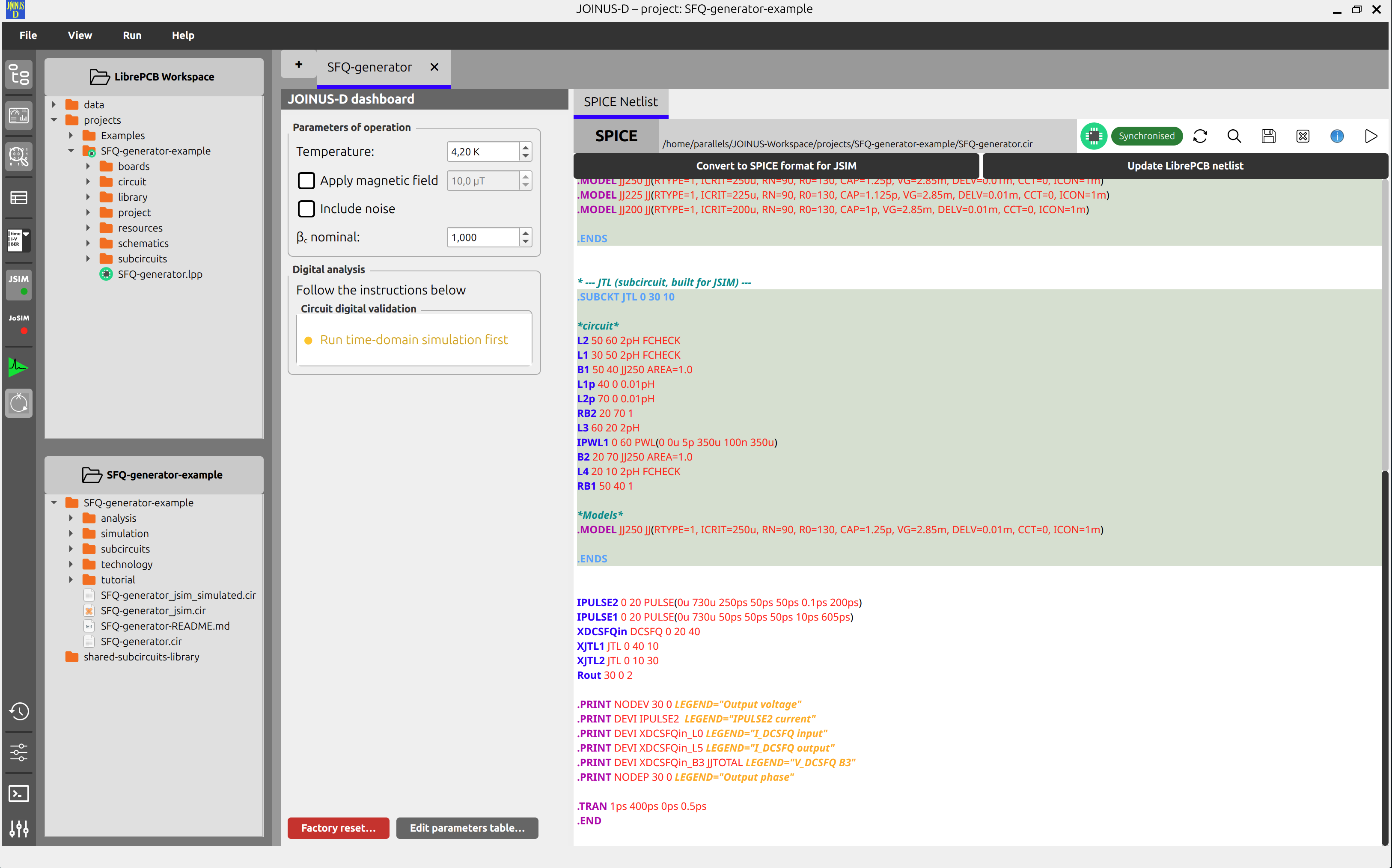Select the JSIM simulator engine
Screen dimensions: 1392x868
click(19, 285)
